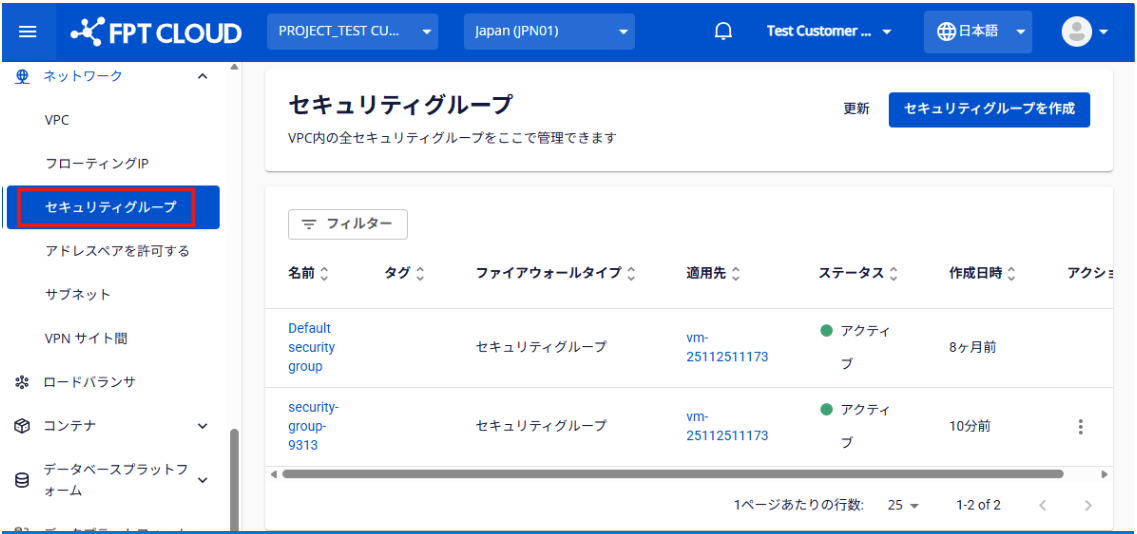Screen dimensions: 1137x534
Task: Open the hamburger navigation menu
Action: [x=28, y=32]
